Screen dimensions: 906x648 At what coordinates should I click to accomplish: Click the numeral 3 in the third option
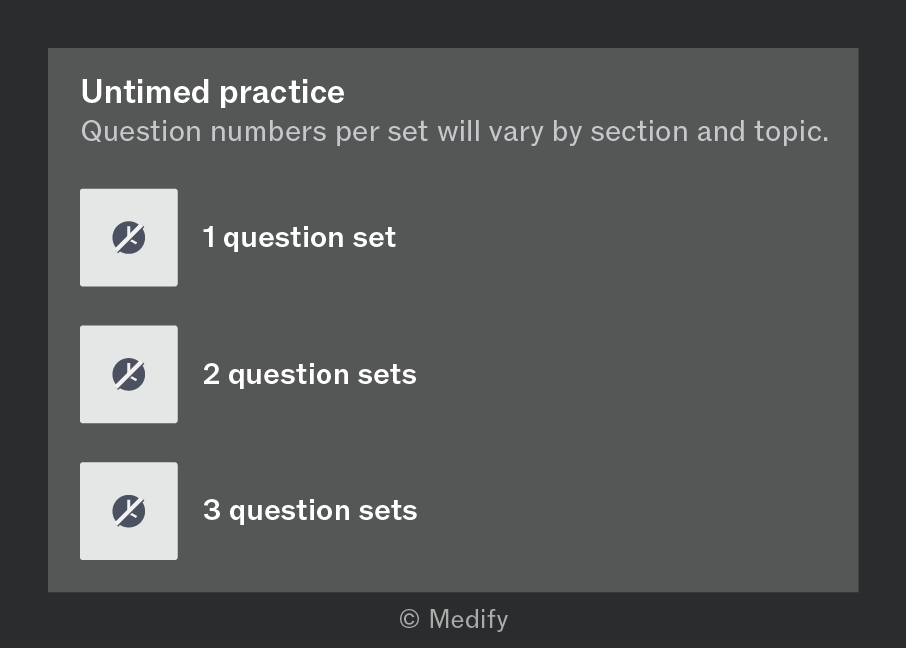(211, 510)
